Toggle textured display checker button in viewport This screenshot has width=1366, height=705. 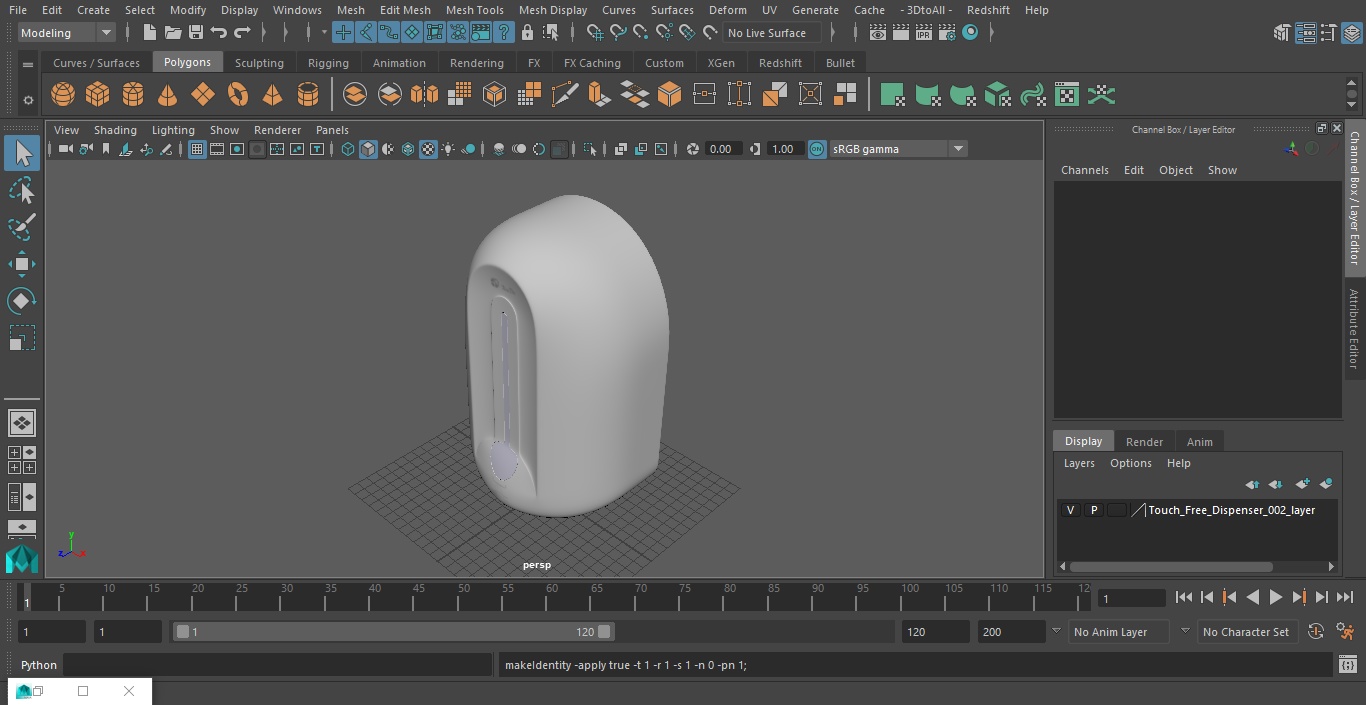(428, 149)
